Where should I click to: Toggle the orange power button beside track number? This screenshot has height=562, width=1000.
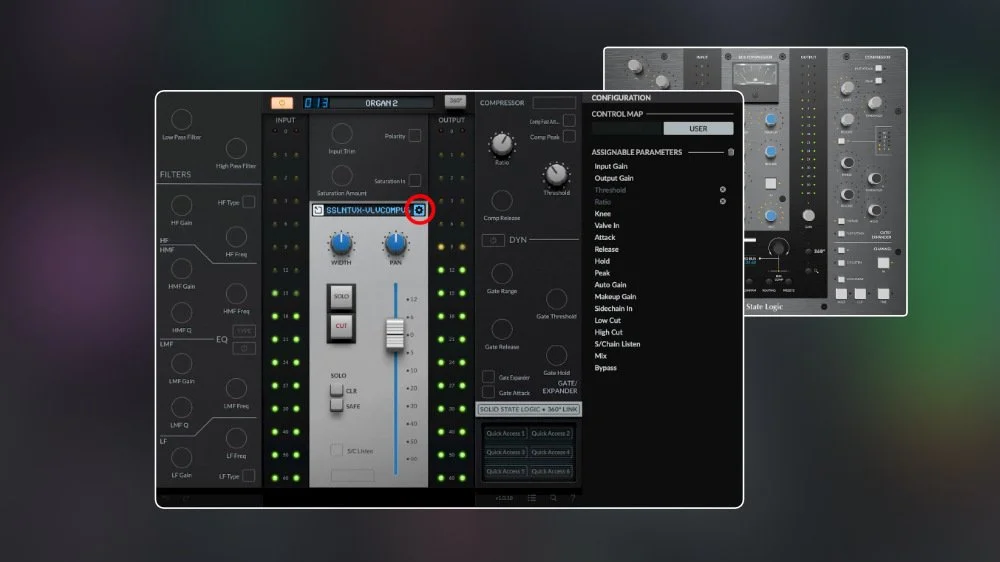tap(282, 103)
